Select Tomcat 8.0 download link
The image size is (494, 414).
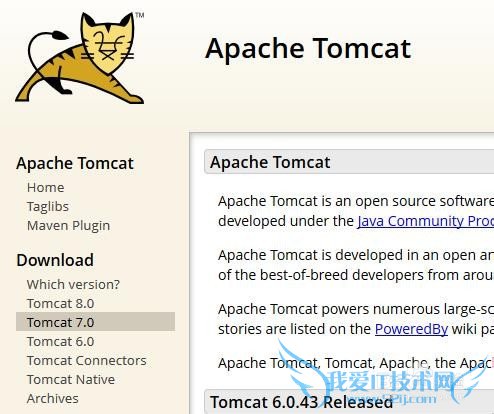pyautogui.click(x=61, y=303)
